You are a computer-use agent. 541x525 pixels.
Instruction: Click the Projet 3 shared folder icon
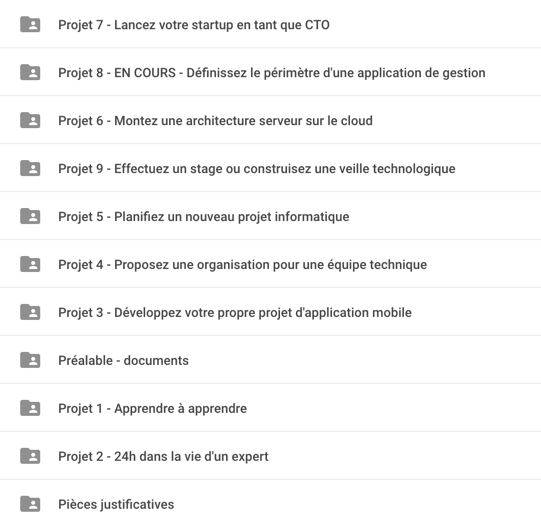[x=30, y=312]
